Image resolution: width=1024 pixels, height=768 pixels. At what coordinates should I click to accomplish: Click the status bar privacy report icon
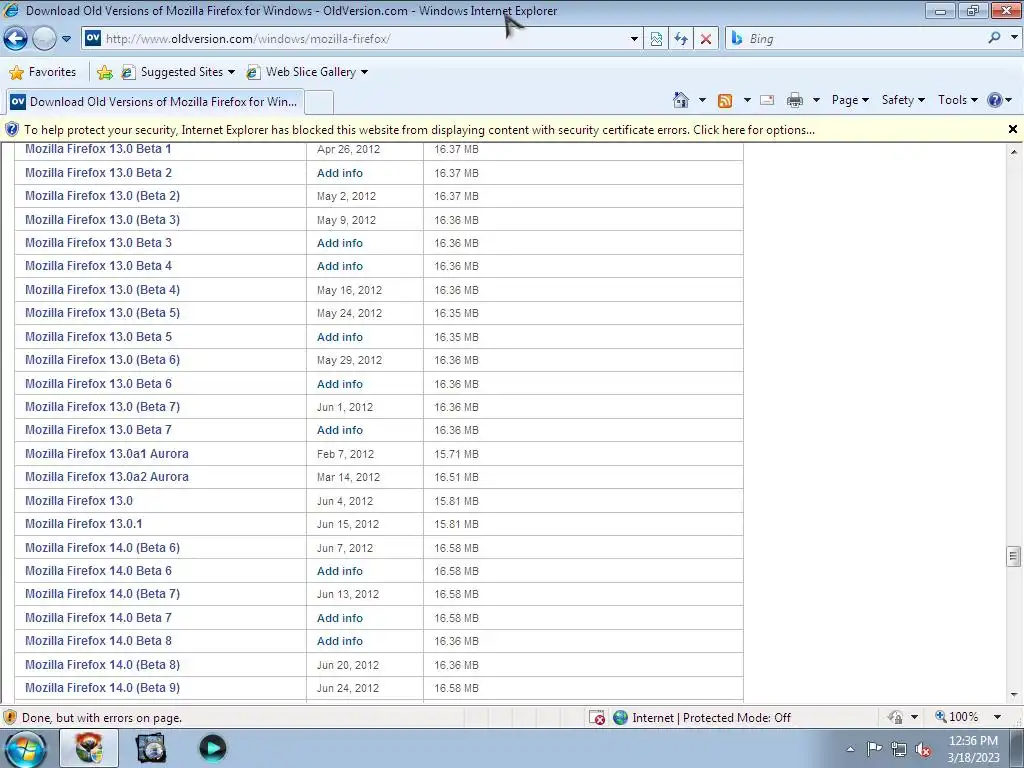(x=895, y=718)
